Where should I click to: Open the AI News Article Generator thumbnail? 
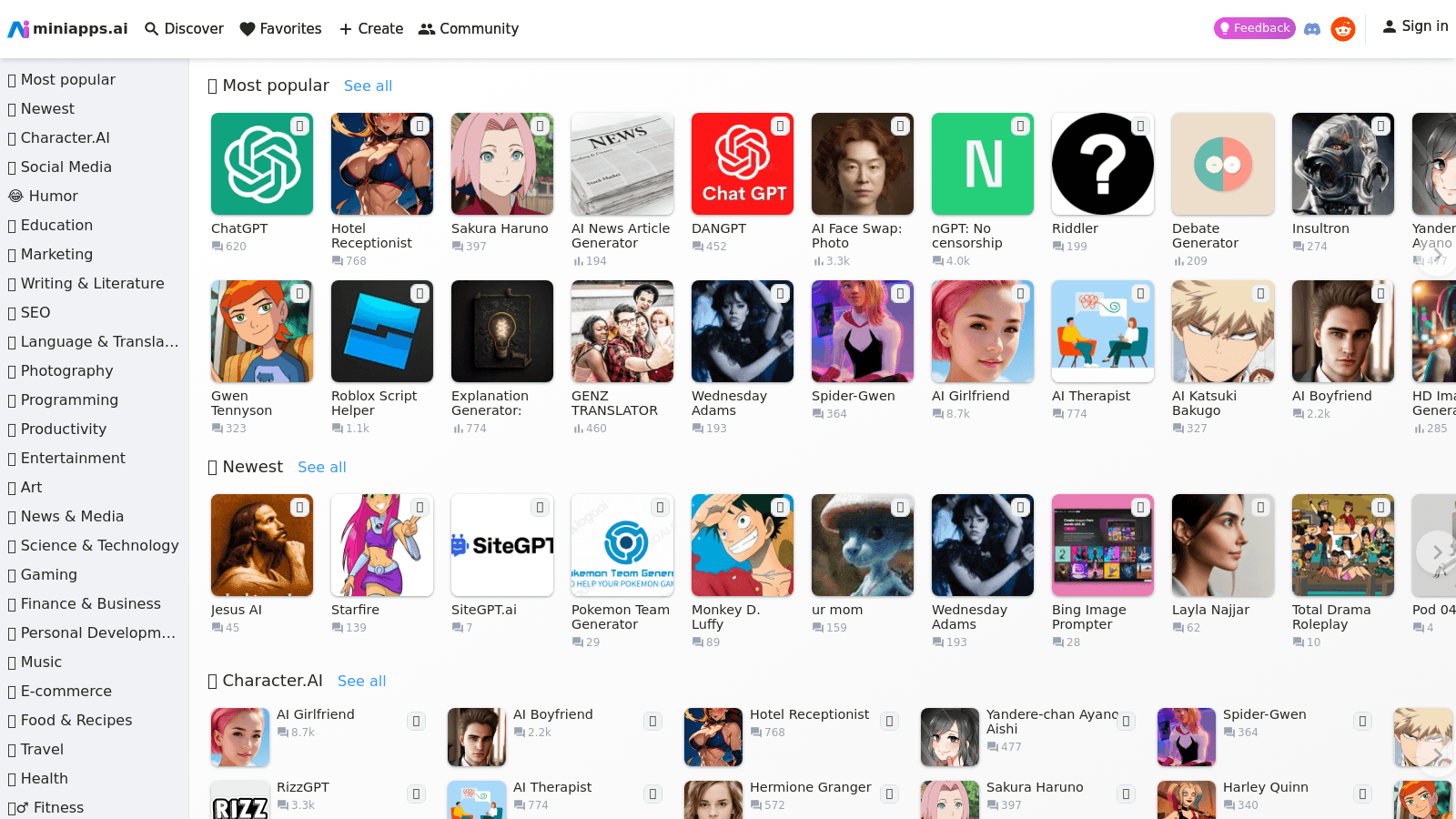pyautogui.click(x=622, y=164)
